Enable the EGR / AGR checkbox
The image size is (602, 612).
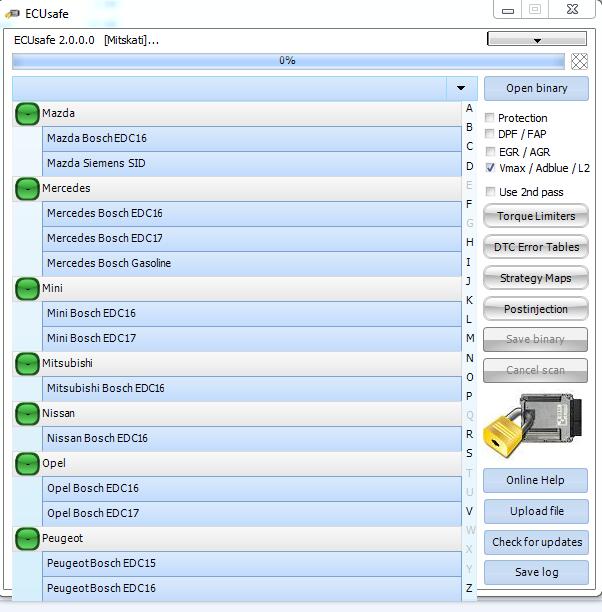pos(490,151)
